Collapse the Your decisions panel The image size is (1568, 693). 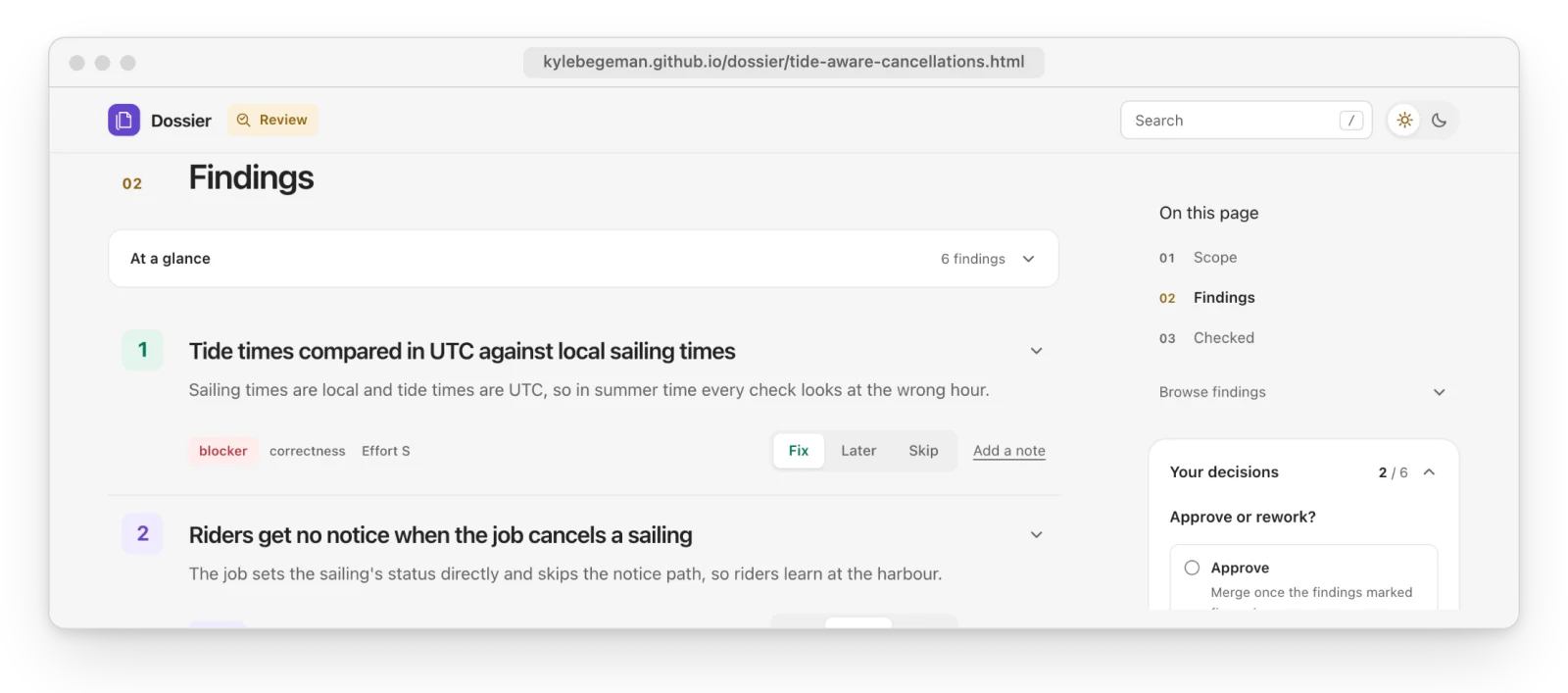1429,472
